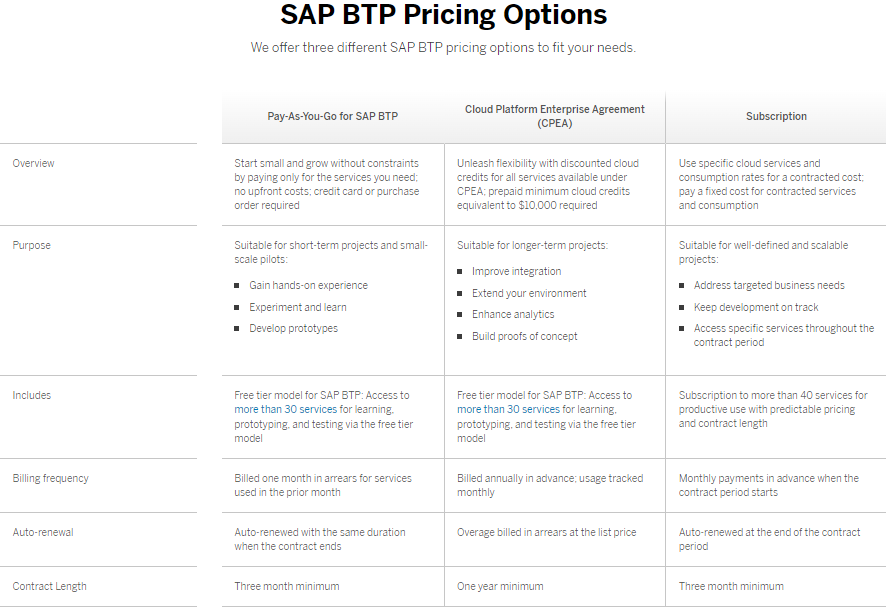887x613 pixels.
Task: Click the SAP BTP Pricing Options heading
Action: tap(443, 16)
